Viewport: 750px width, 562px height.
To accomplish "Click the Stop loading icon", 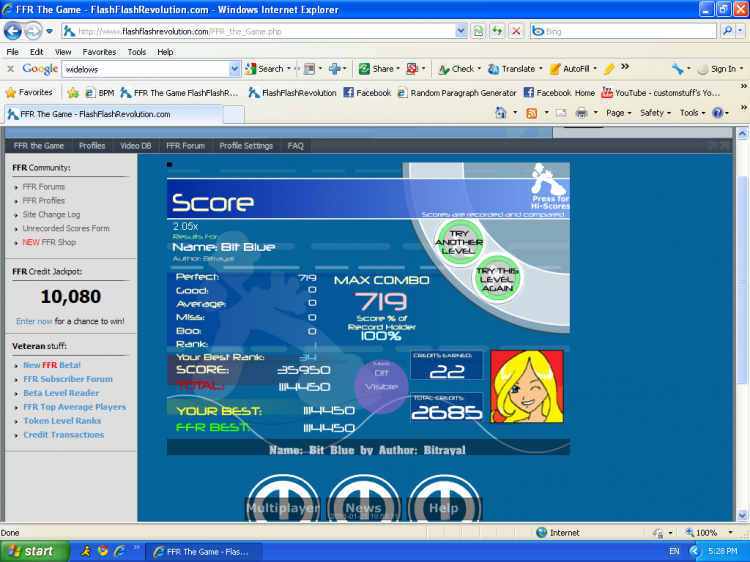I will (516, 31).
